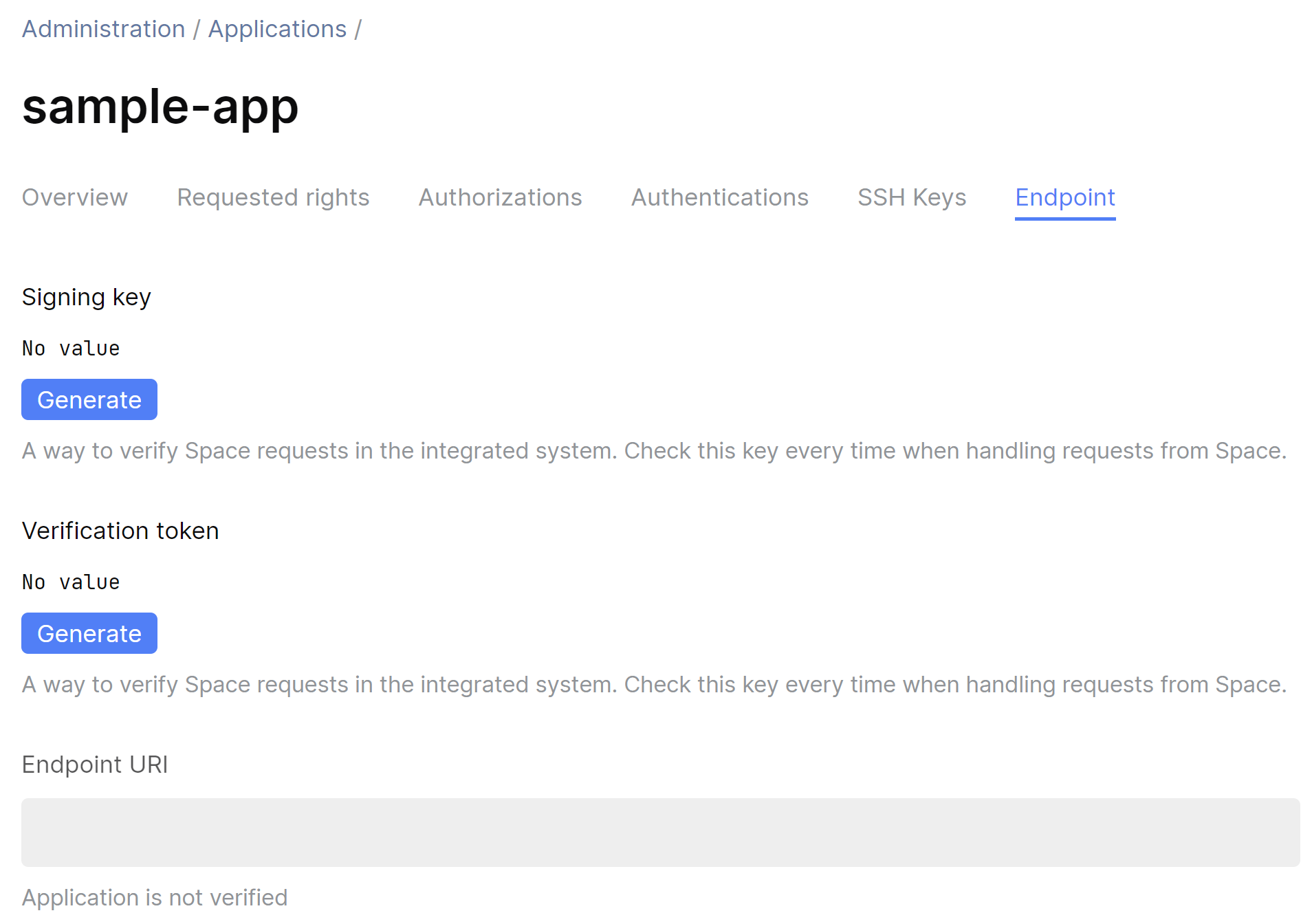The height and width of the screenshot is (924, 1312).
Task: Click the description text below Verification token Generate
Action: pos(654,685)
